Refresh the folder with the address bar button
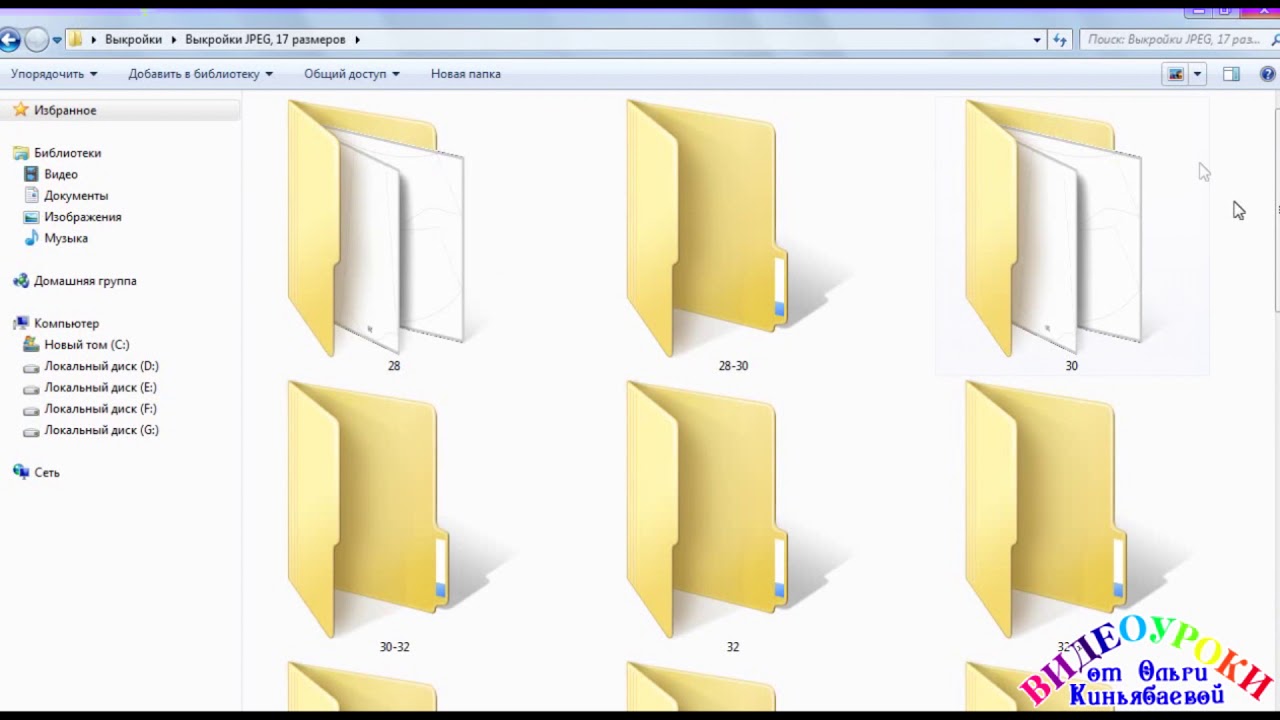This screenshot has width=1280, height=720. pos(1060,40)
